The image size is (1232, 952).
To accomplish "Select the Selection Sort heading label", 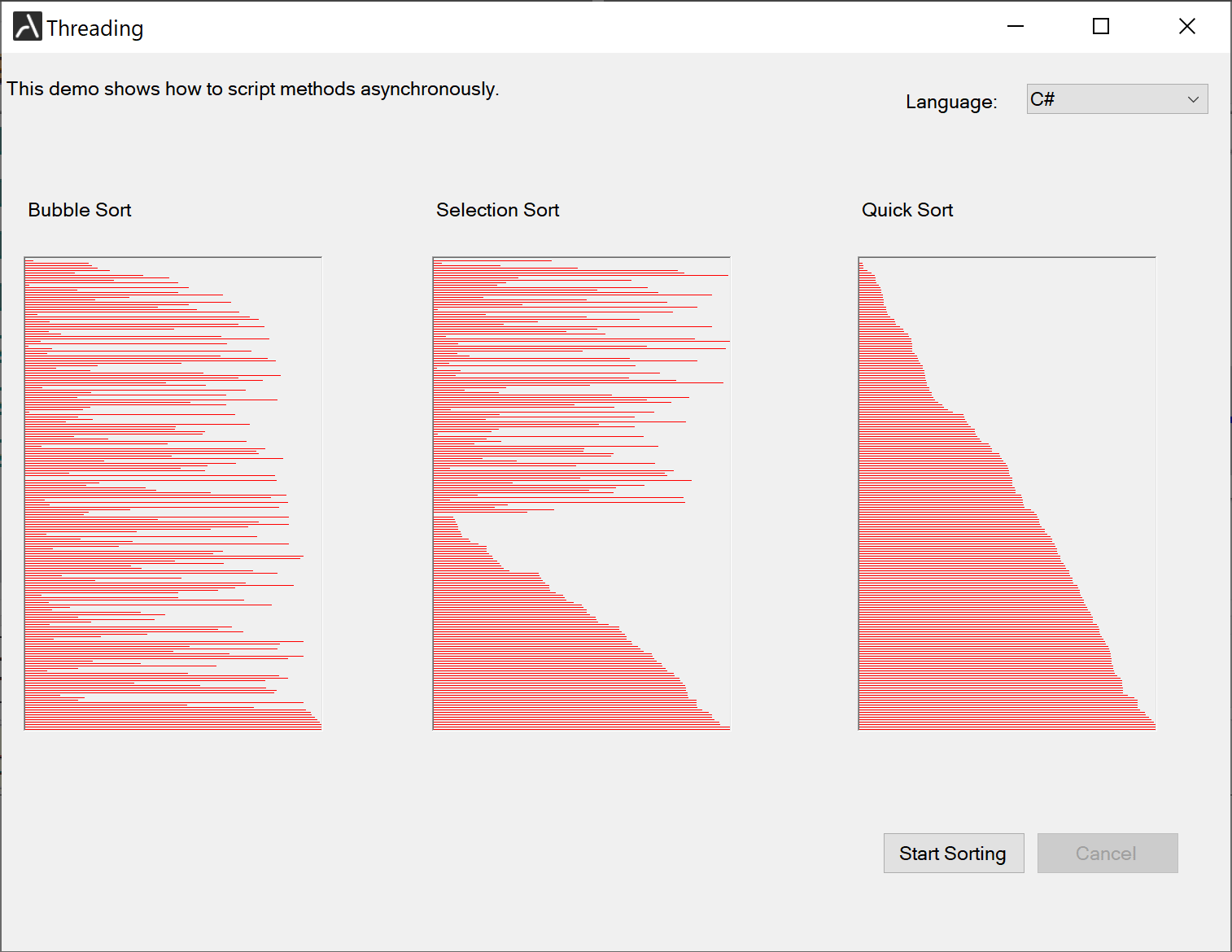I will 498,210.
